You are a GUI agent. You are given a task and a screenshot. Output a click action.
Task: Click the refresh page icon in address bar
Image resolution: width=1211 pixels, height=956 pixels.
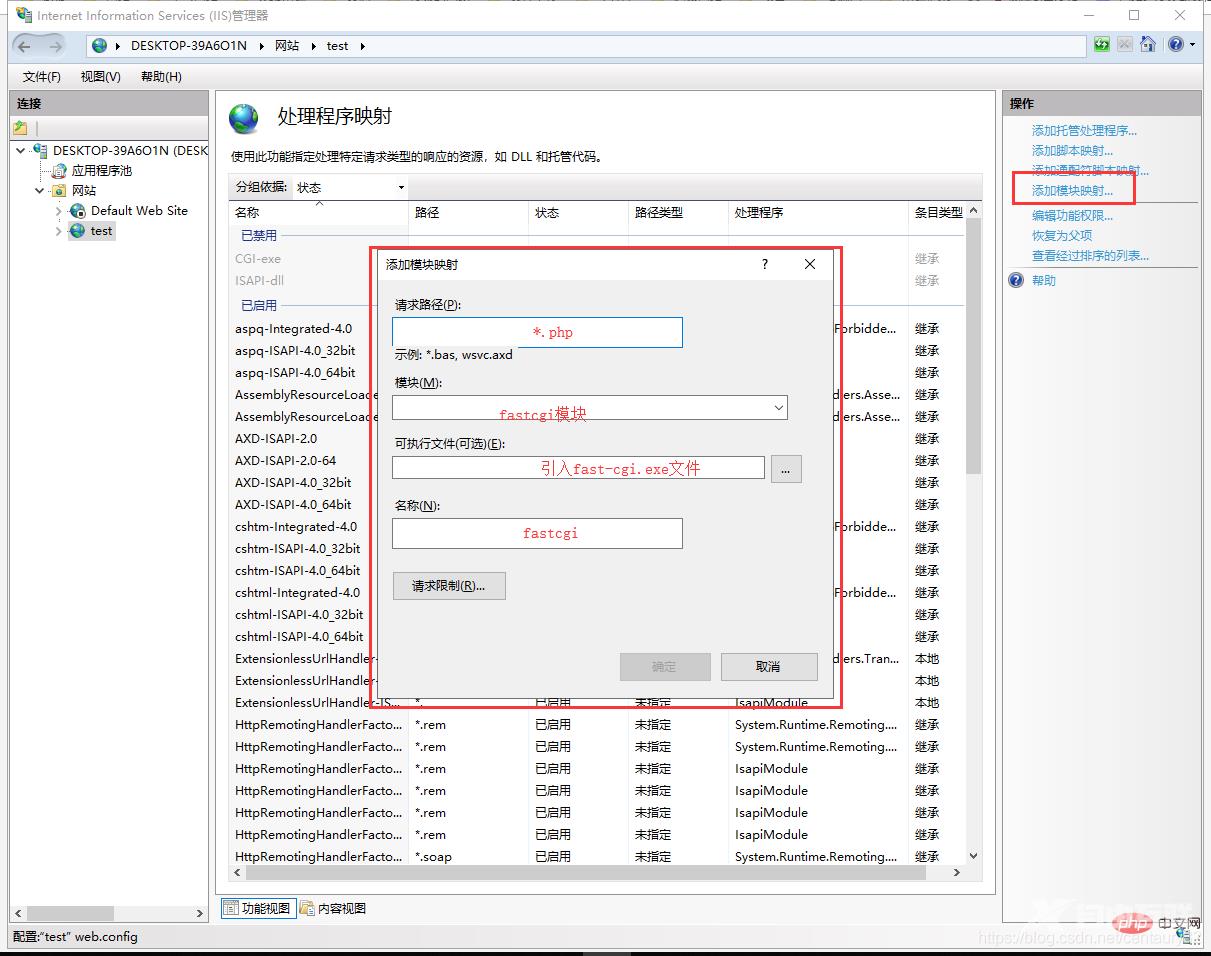(1101, 45)
